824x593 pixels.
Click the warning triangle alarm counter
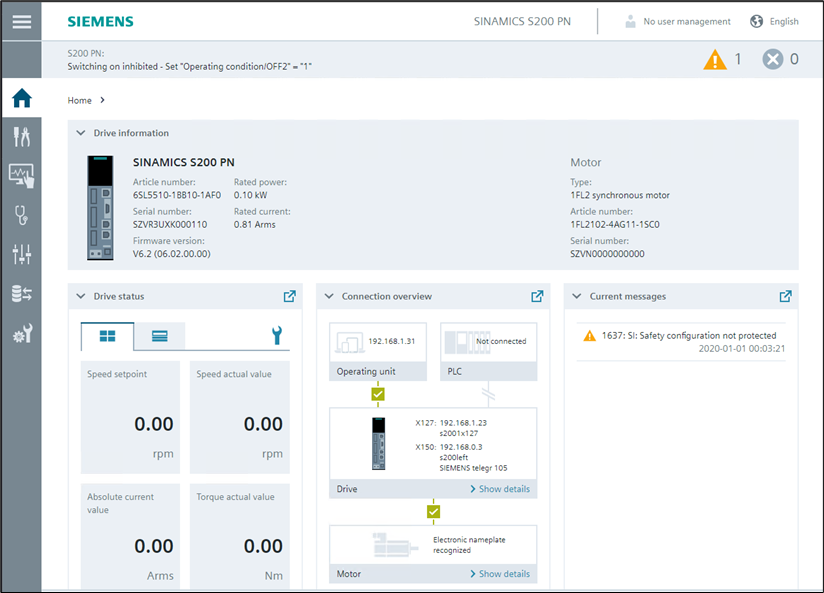click(x=715, y=59)
